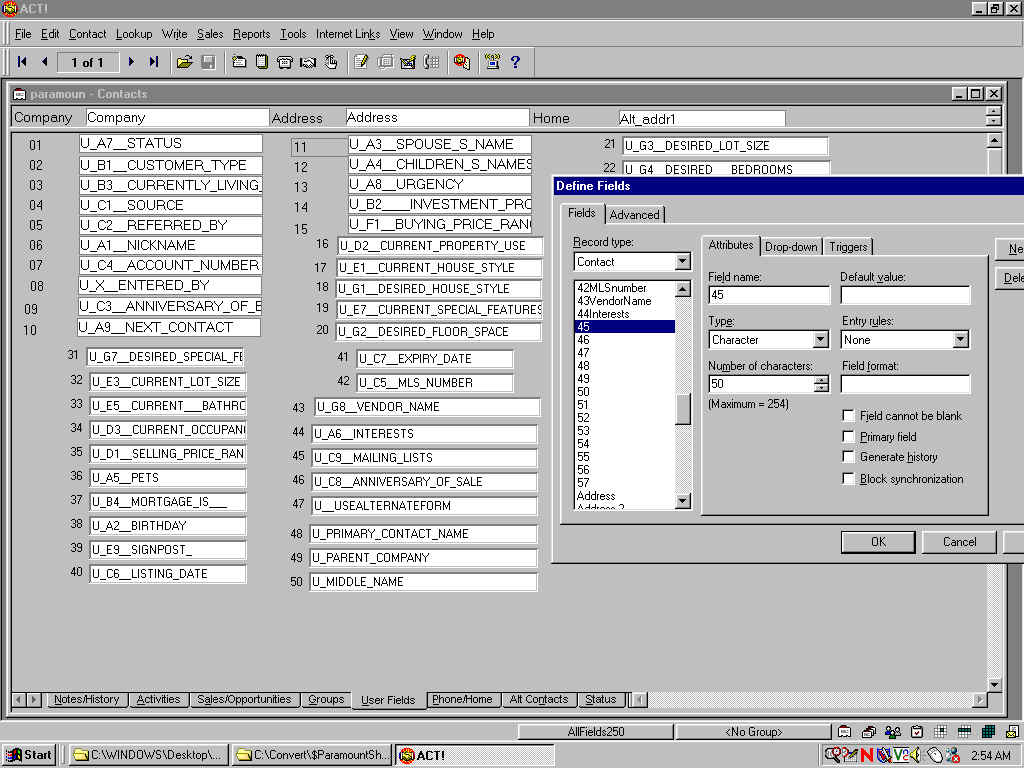Click the write letter pencil icon
The width and height of the screenshot is (1024, 768).
click(361, 62)
